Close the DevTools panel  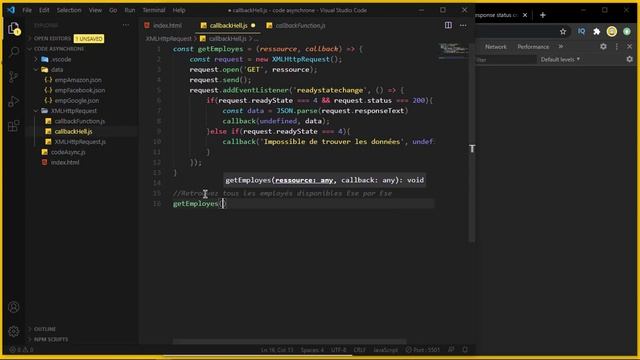pos(629,47)
